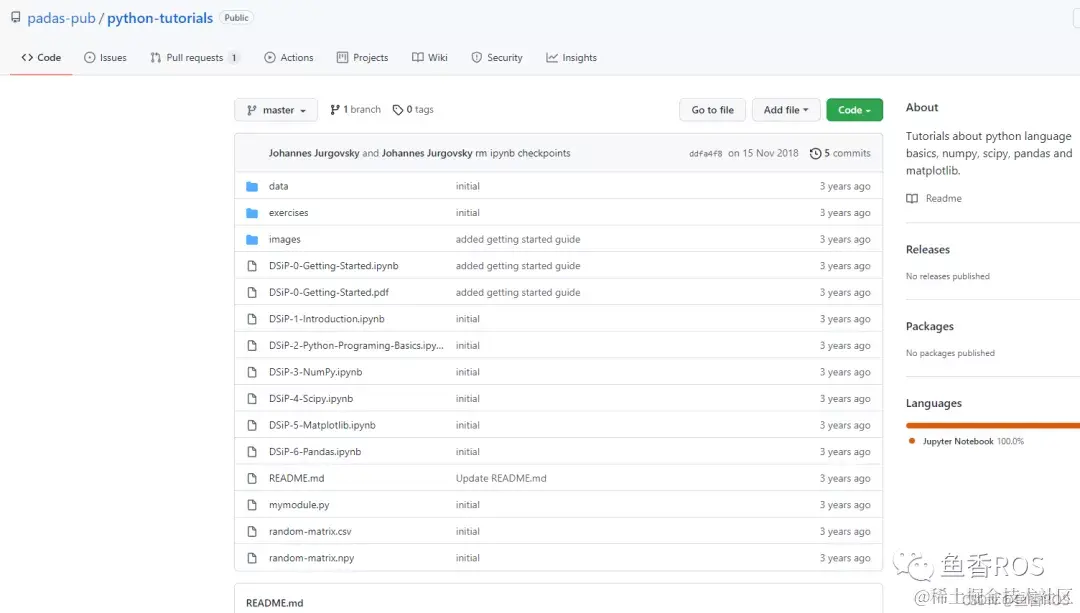The height and width of the screenshot is (613, 1080).
Task: Open the Projects tab
Action: 362,58
